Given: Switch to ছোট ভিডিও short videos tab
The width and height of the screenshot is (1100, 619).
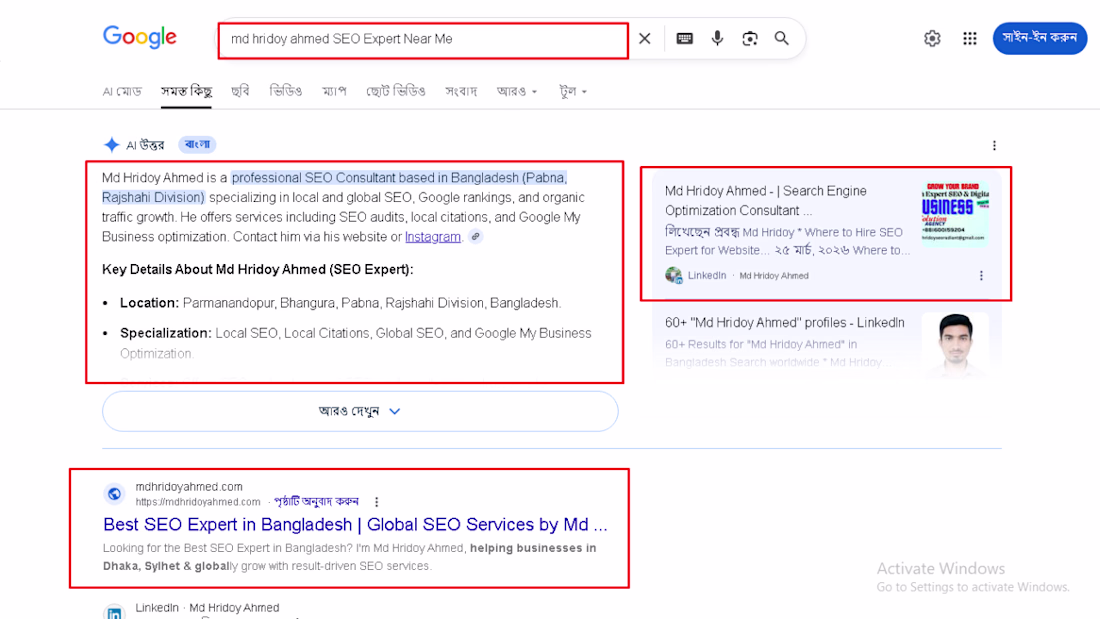Looking at the screenshot, I should coord(396,91).
